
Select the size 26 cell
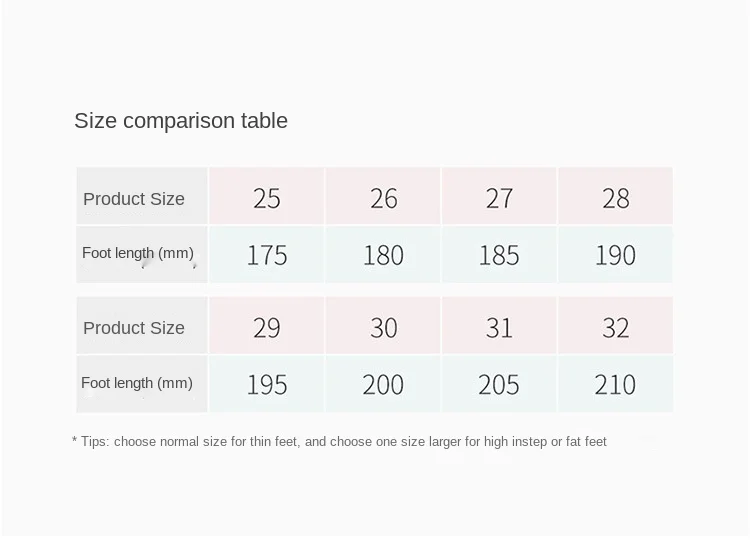(x=383, y=197)
